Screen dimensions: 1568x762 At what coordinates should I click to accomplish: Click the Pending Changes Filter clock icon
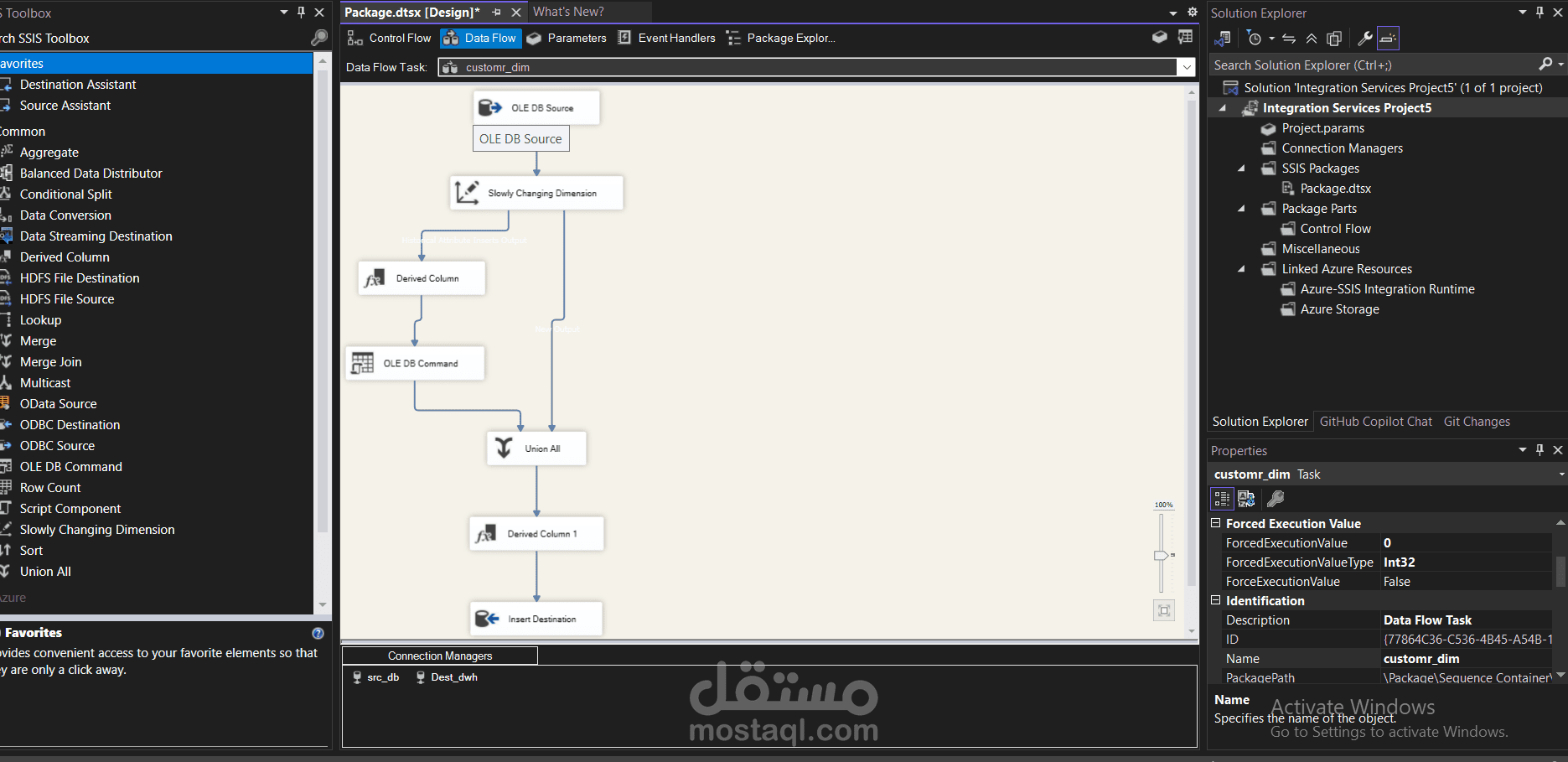(x=1254, y=39)
